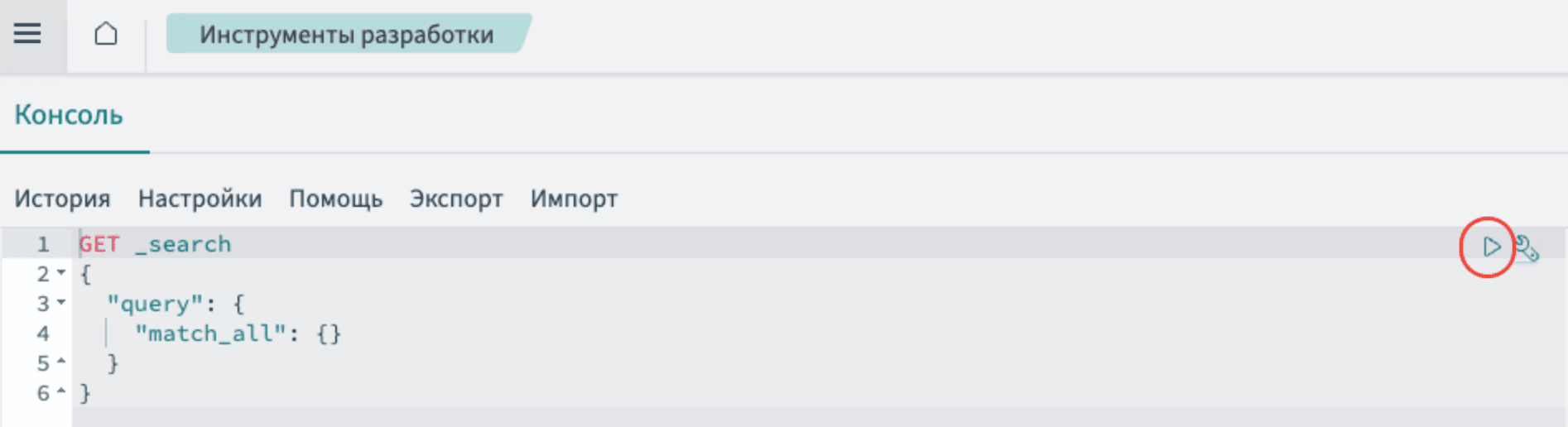
Task: Click the _search endpoint text
Action: click(x=183, y=244)
